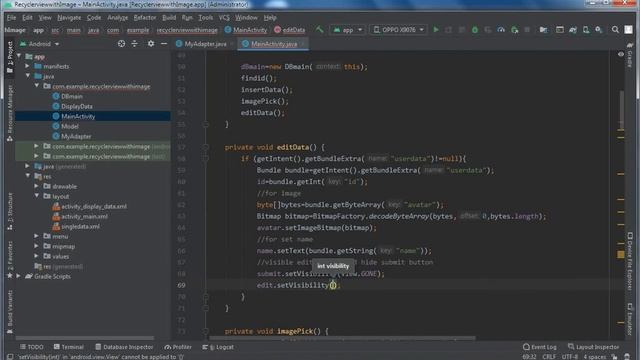
Task: Open the Project Structure icon in toolbar
Action: [543, 30]
